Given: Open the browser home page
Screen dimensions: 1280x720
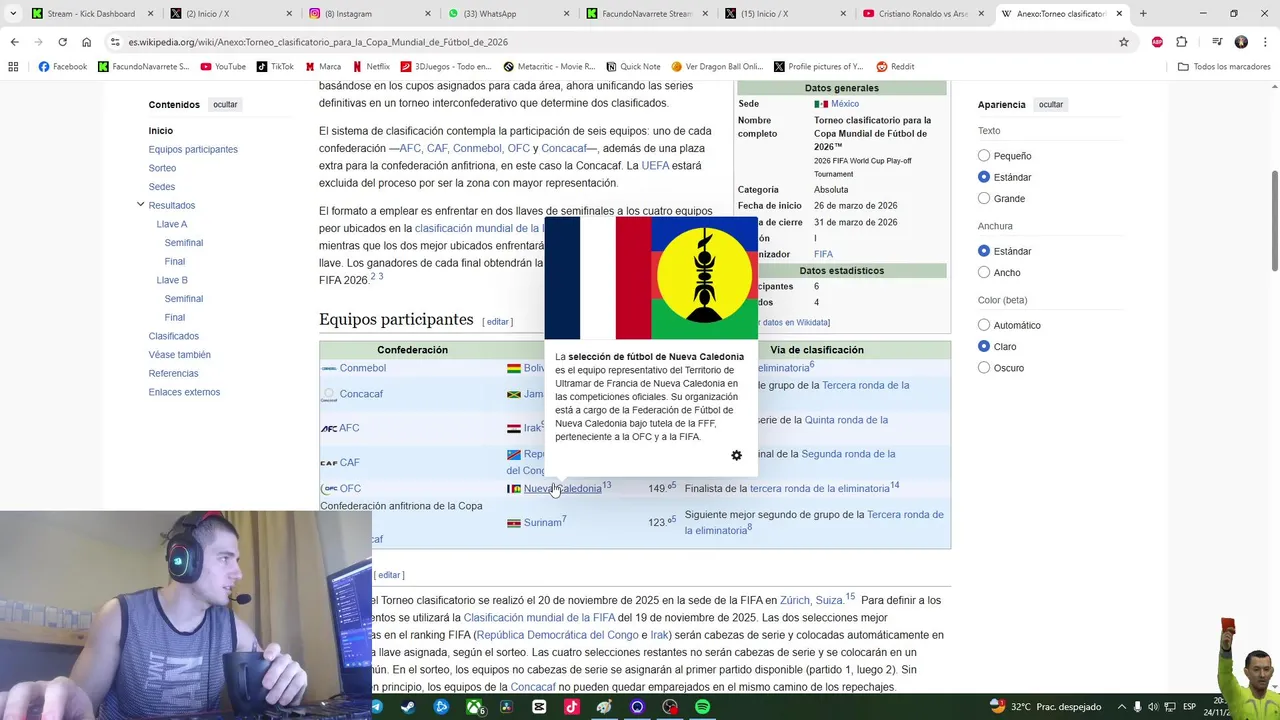Looking at the screenshot, I should point(86,42).
